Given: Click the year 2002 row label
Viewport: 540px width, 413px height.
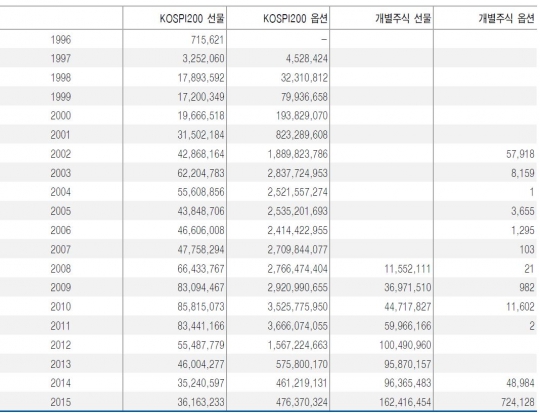Looking at the screenshot, I should tap(61, 154).
